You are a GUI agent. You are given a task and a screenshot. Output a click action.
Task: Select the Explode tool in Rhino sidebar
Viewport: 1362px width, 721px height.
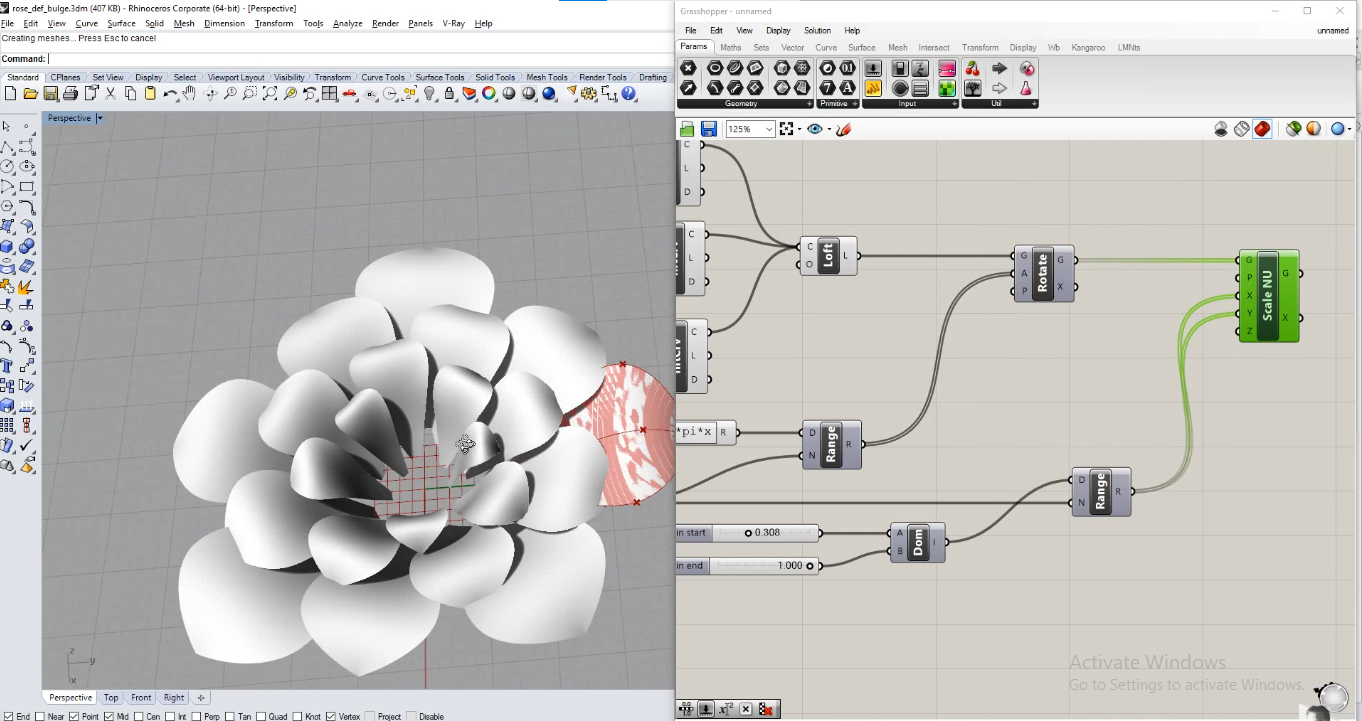click(27, 287)
